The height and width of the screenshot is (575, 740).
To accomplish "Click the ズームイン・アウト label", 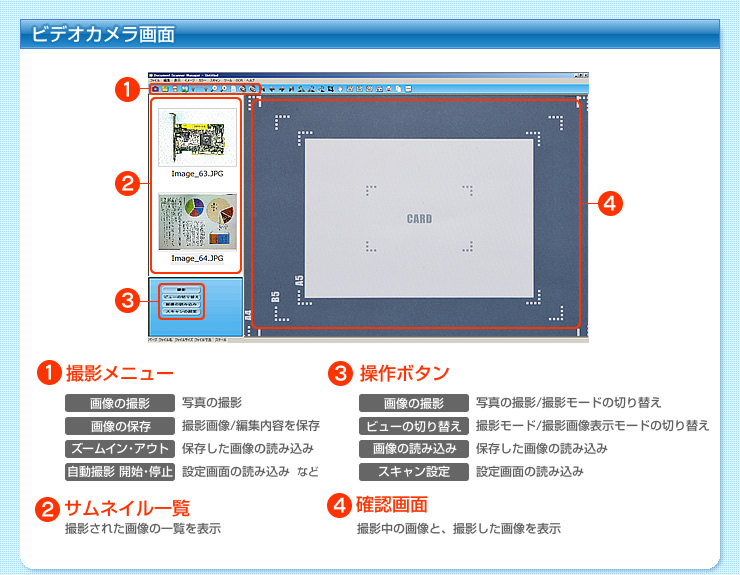I will 120,448.
